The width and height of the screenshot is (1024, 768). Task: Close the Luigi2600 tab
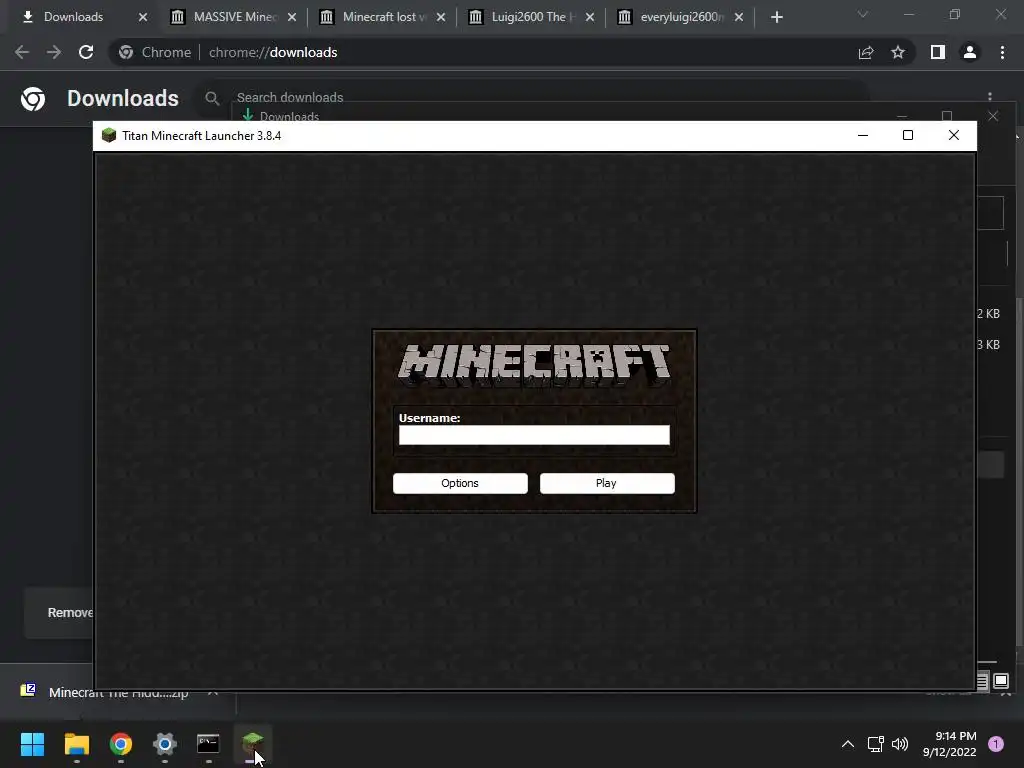(x=590, y=17)
